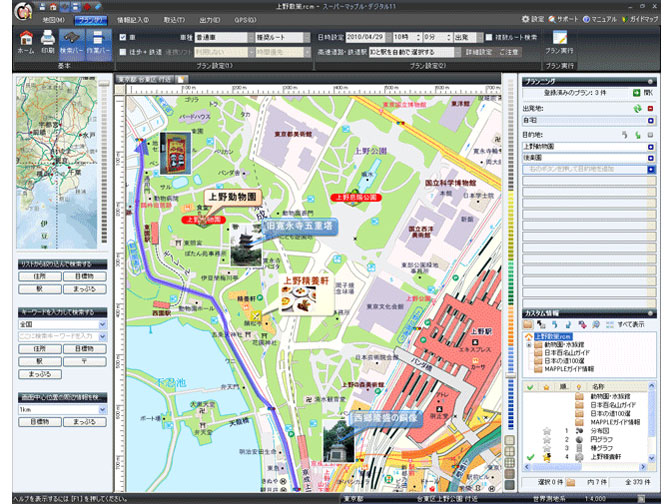The height and width of the screenshot is (504, 672).
Task: Click the ご注意 button
Action: pos(509,52)
